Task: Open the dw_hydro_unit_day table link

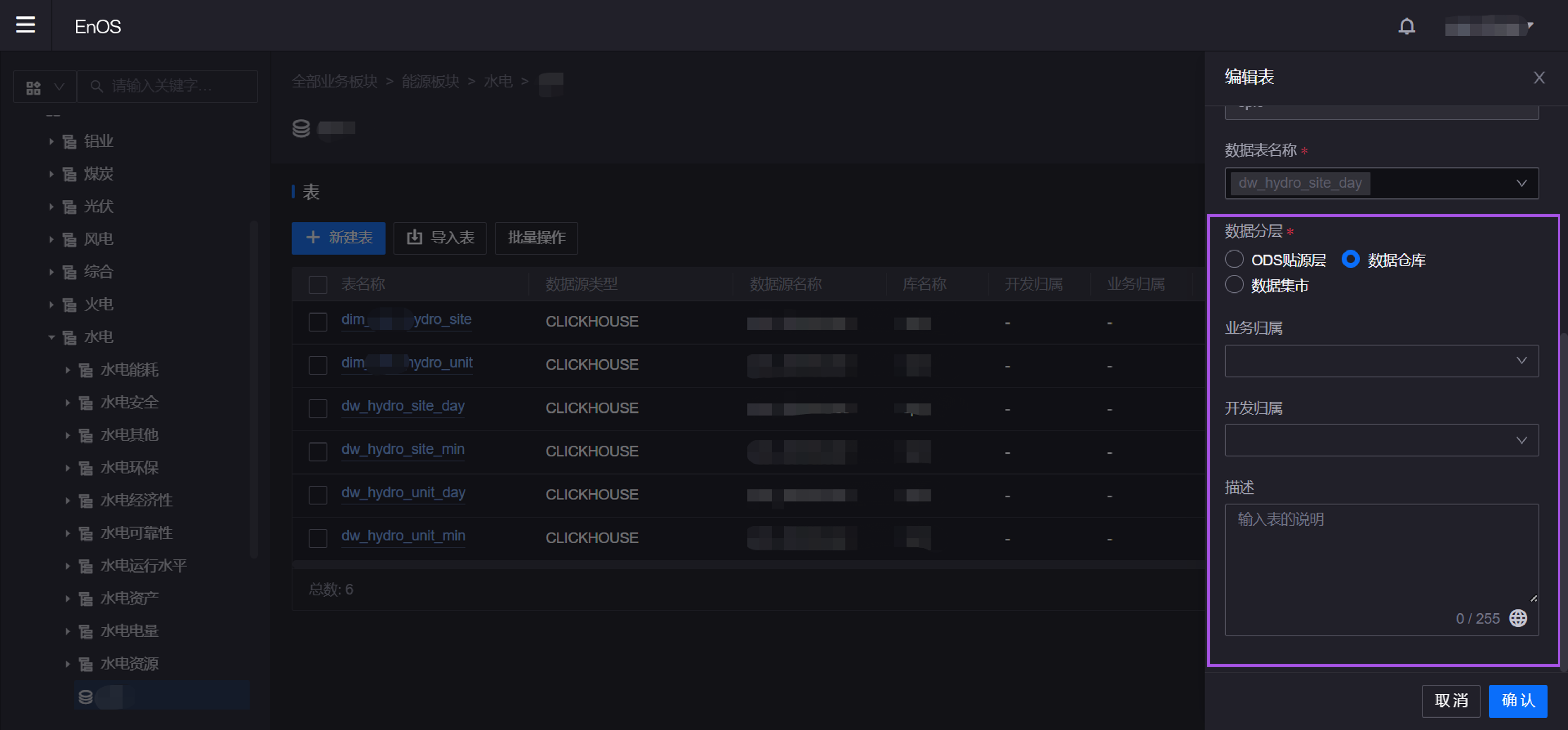Action: [403, 493]
